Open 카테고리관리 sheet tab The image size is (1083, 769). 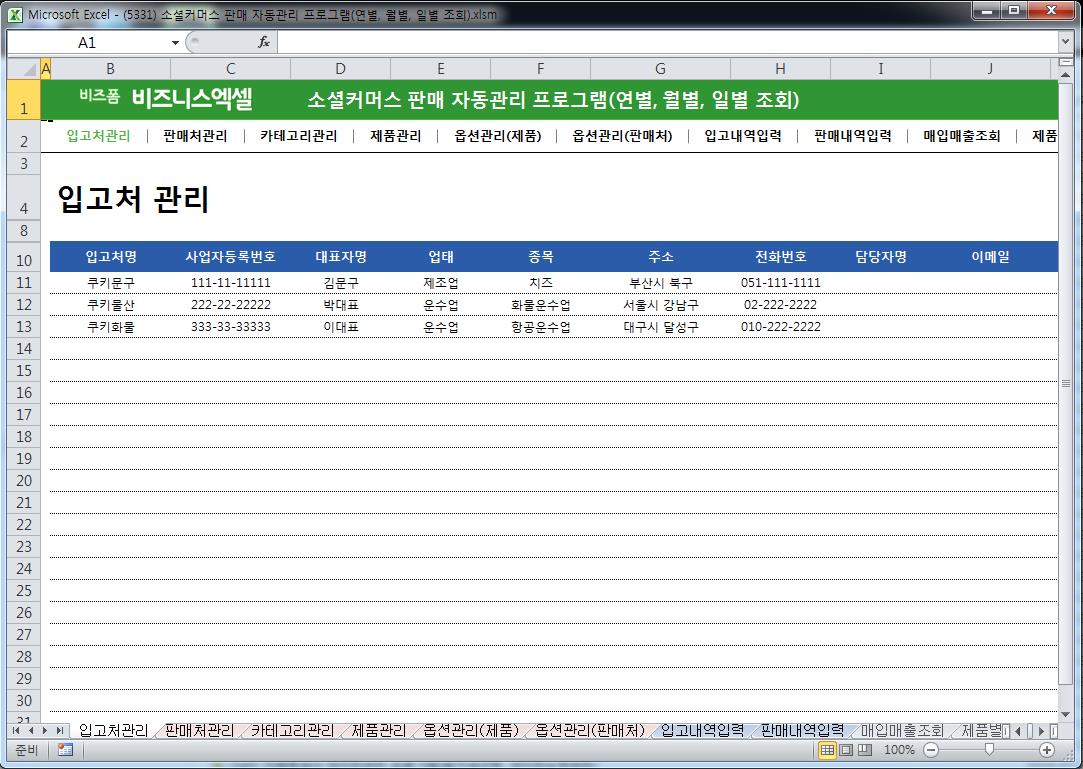tap(292, 730)
